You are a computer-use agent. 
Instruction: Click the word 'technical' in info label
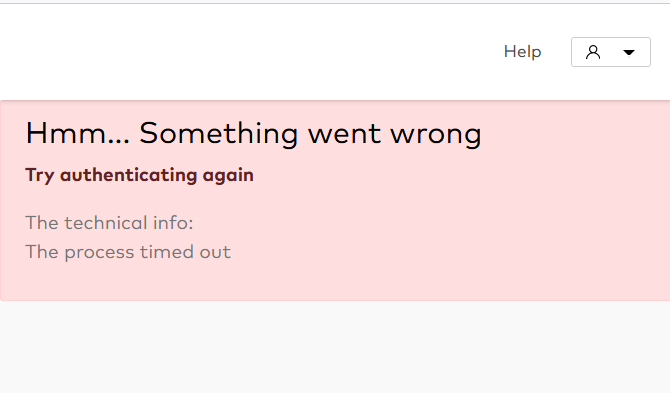coord(106,223)
